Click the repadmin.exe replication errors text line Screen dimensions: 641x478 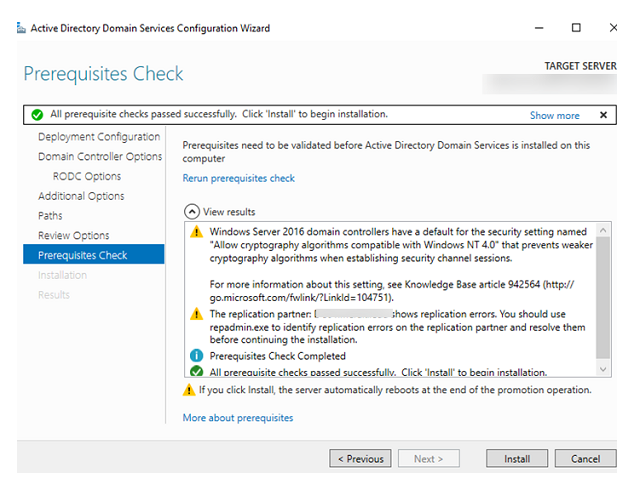click(397, 327)
